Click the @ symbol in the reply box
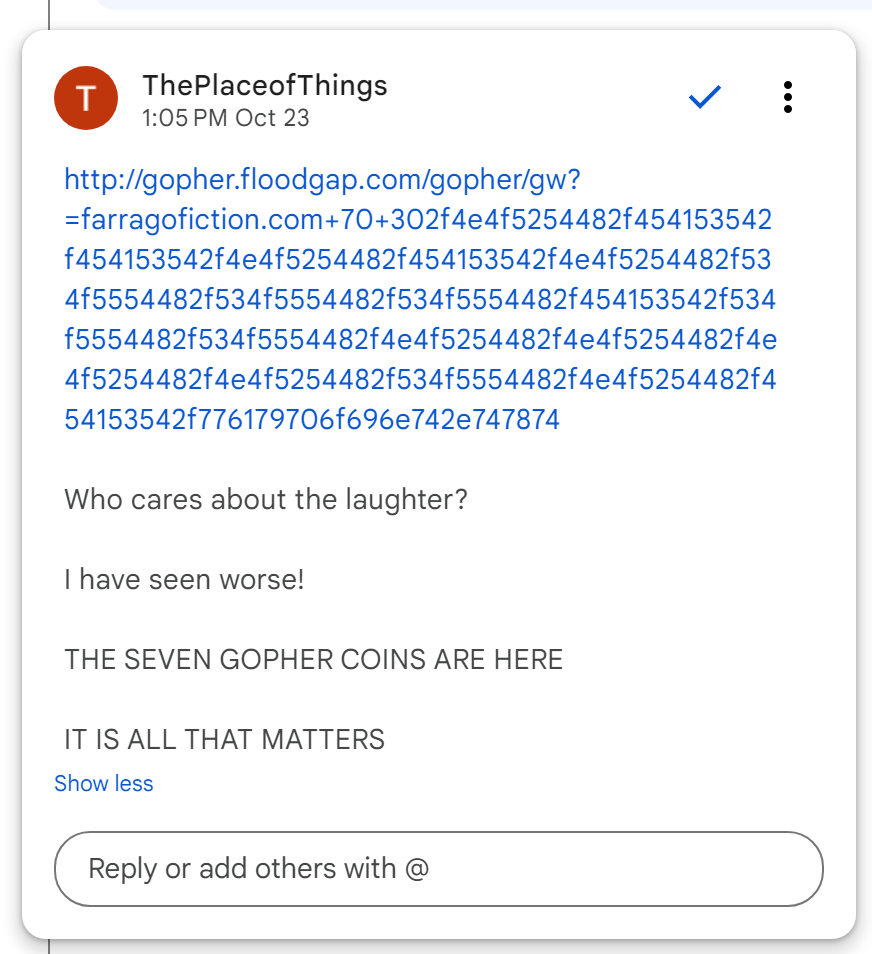The image size is (872, 954). point(418,868)
